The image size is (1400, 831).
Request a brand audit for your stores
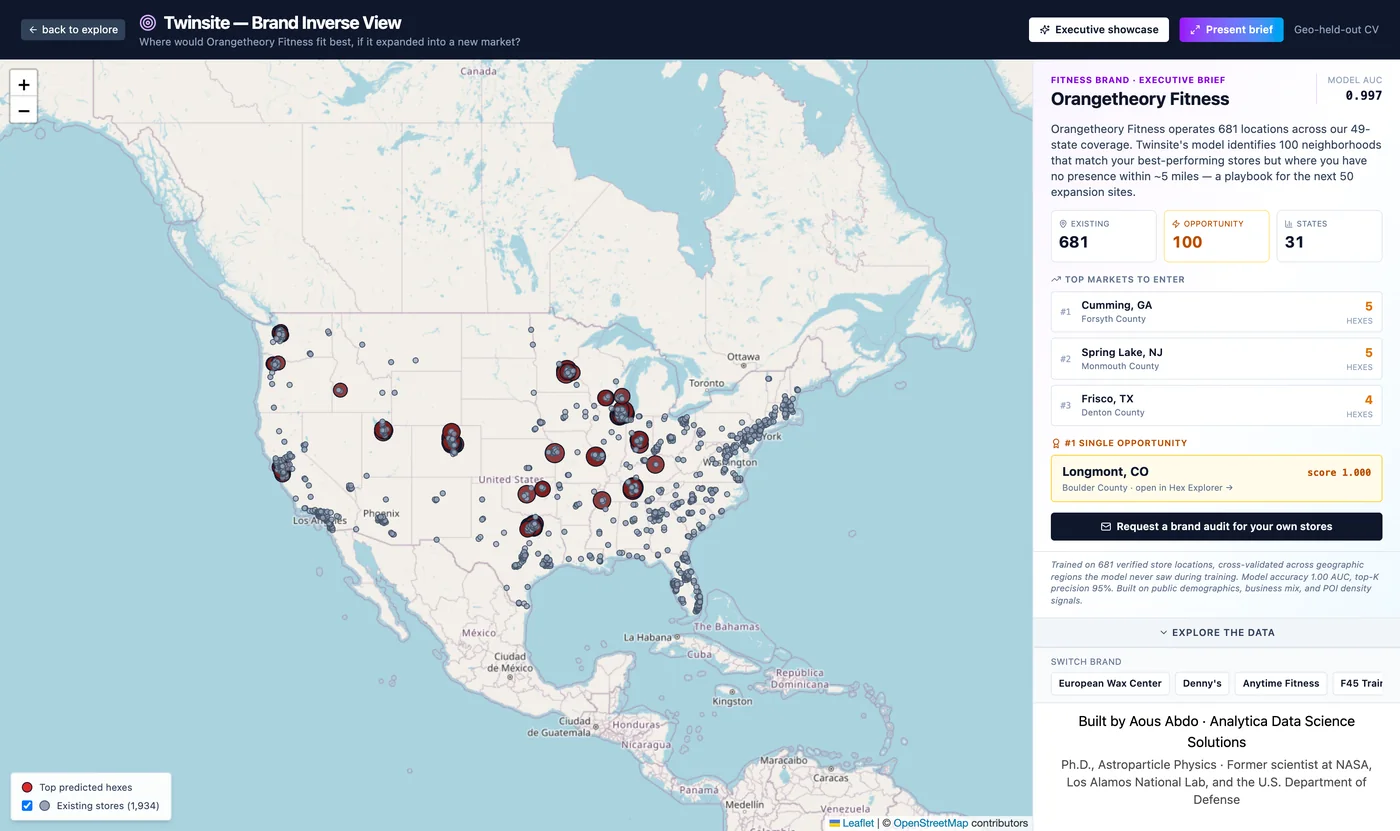1216,526
